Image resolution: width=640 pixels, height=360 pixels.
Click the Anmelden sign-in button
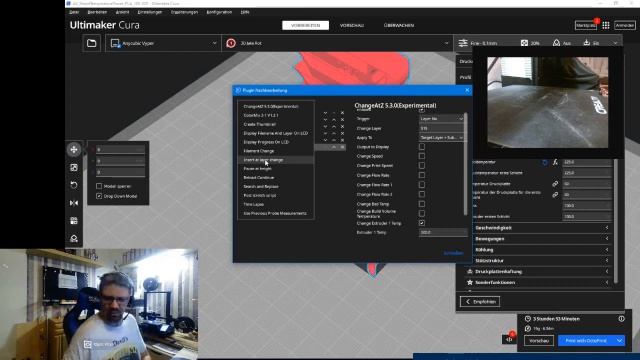tap(624, 25)
